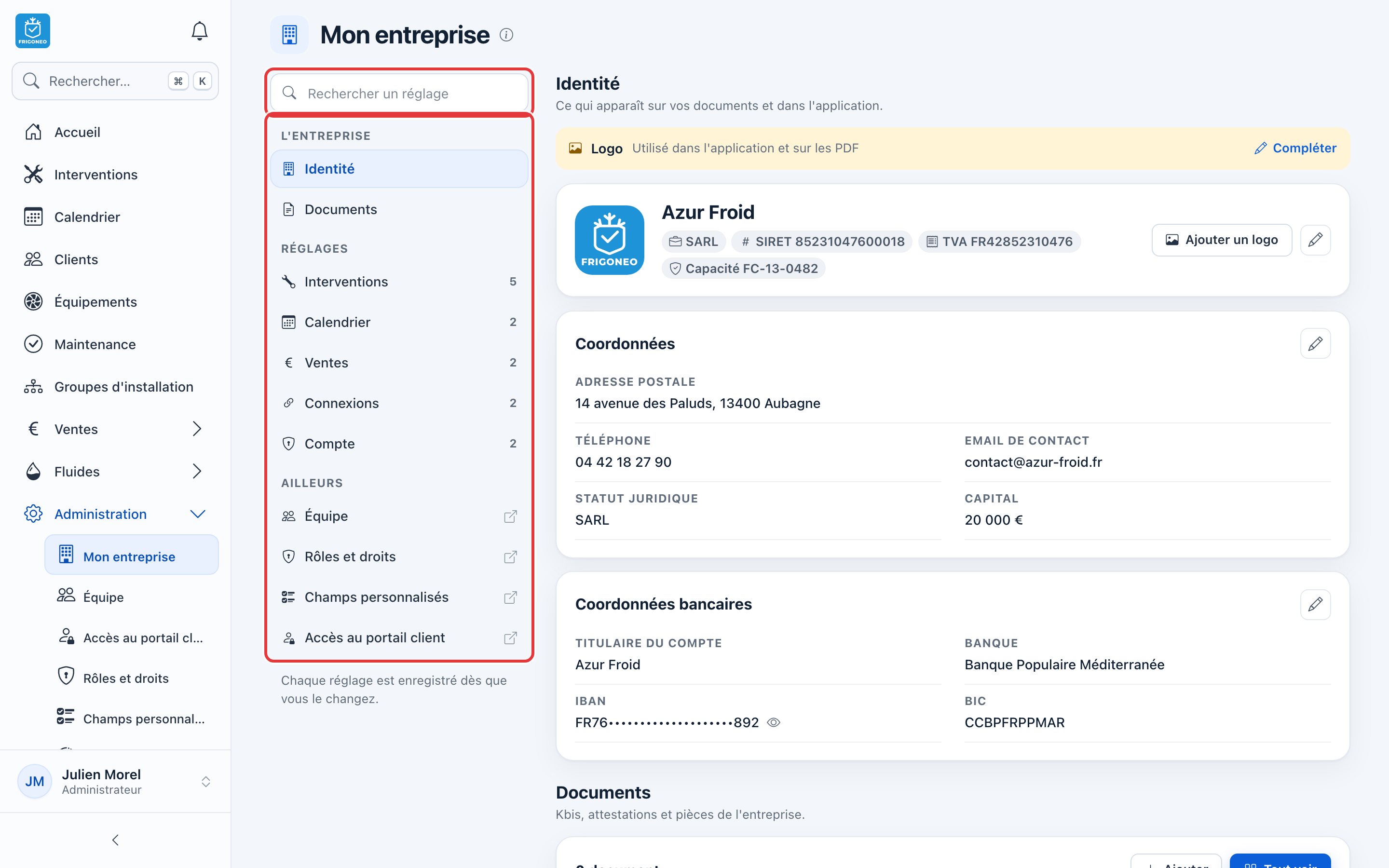1389x868 pixels.
Task: Focus the global Rechercher search box
Action: (x=115, y=81)
